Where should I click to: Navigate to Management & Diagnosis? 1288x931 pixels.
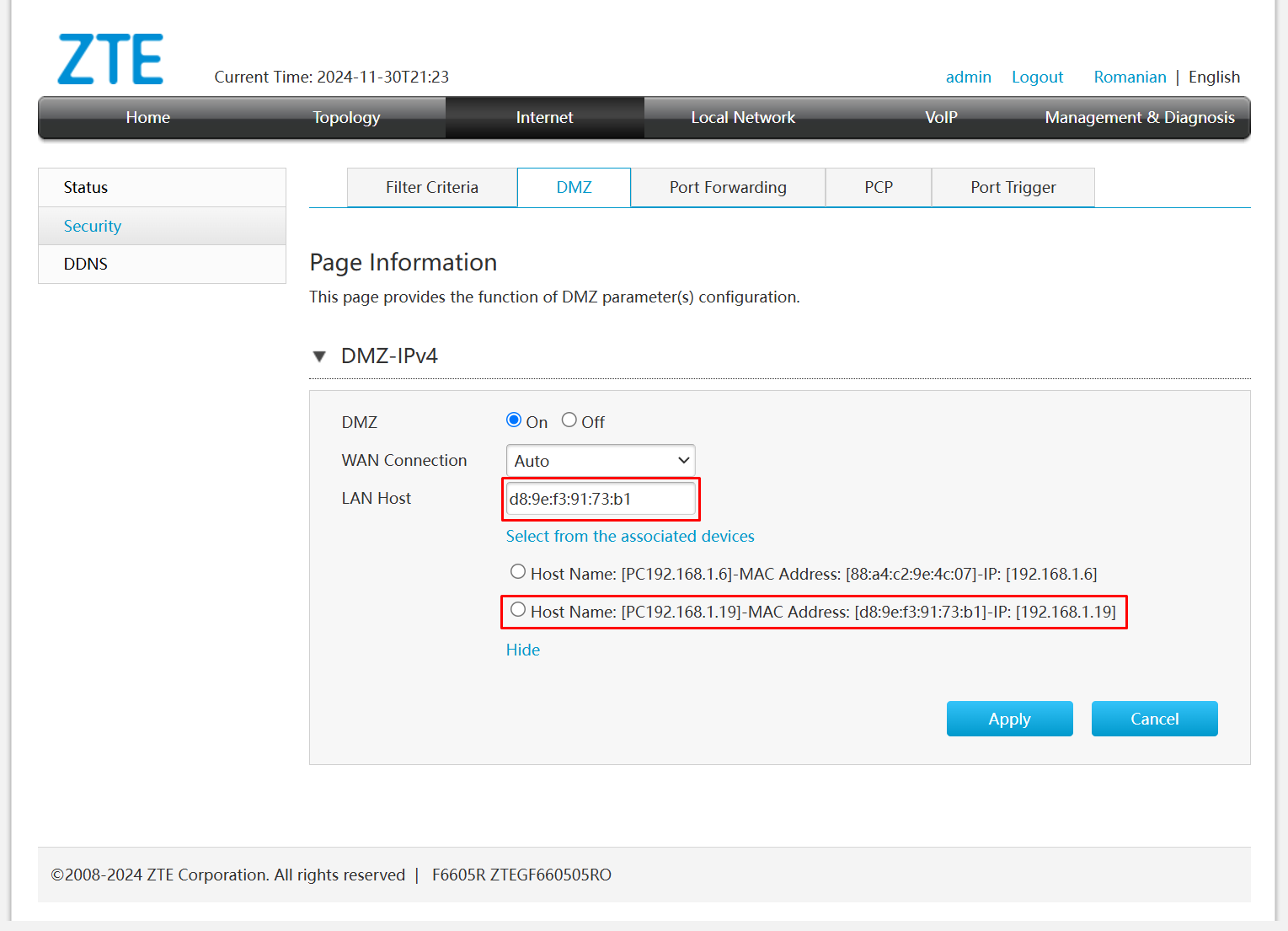click(1139, 117)
